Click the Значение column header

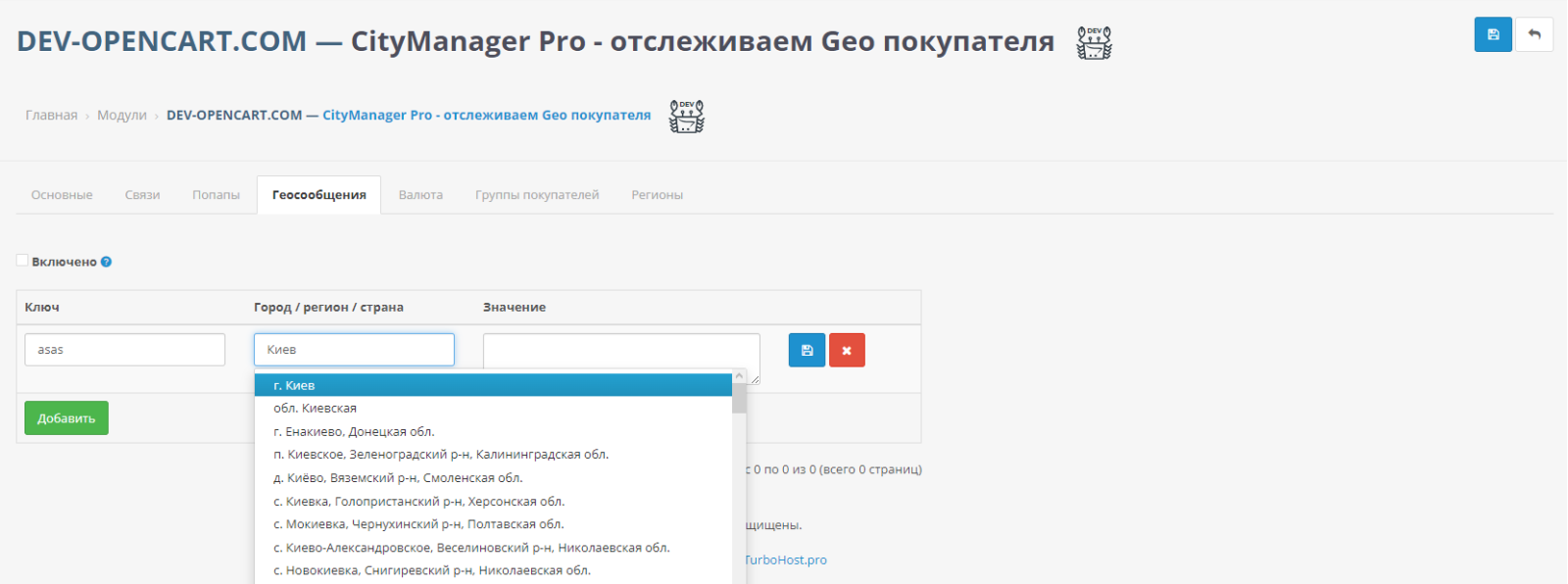pyautogui.click(x=514, y=308)
